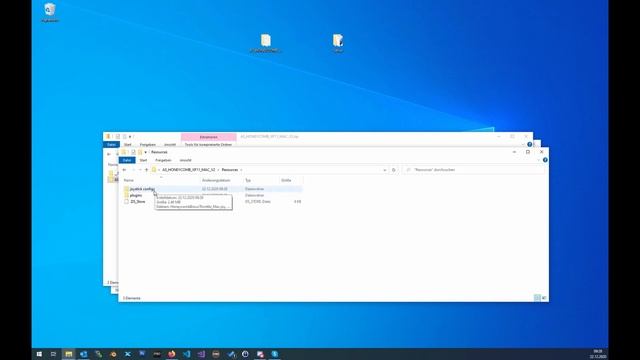
Task: Click the Resources search field
Action: point(473,170)
